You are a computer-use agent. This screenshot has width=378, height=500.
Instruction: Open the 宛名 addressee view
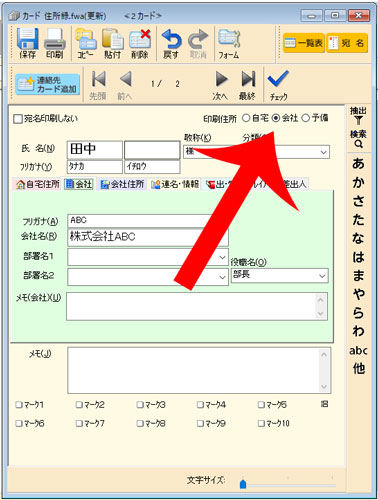click(347, 43)
